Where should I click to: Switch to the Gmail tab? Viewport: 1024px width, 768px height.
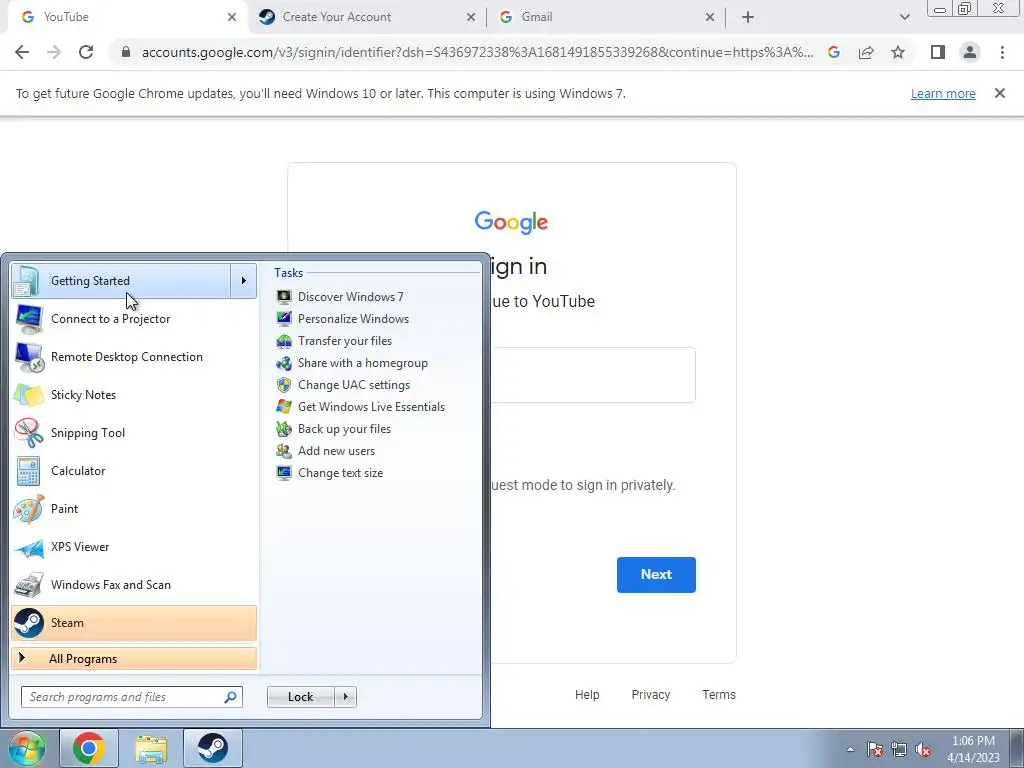tap(606, 17)
